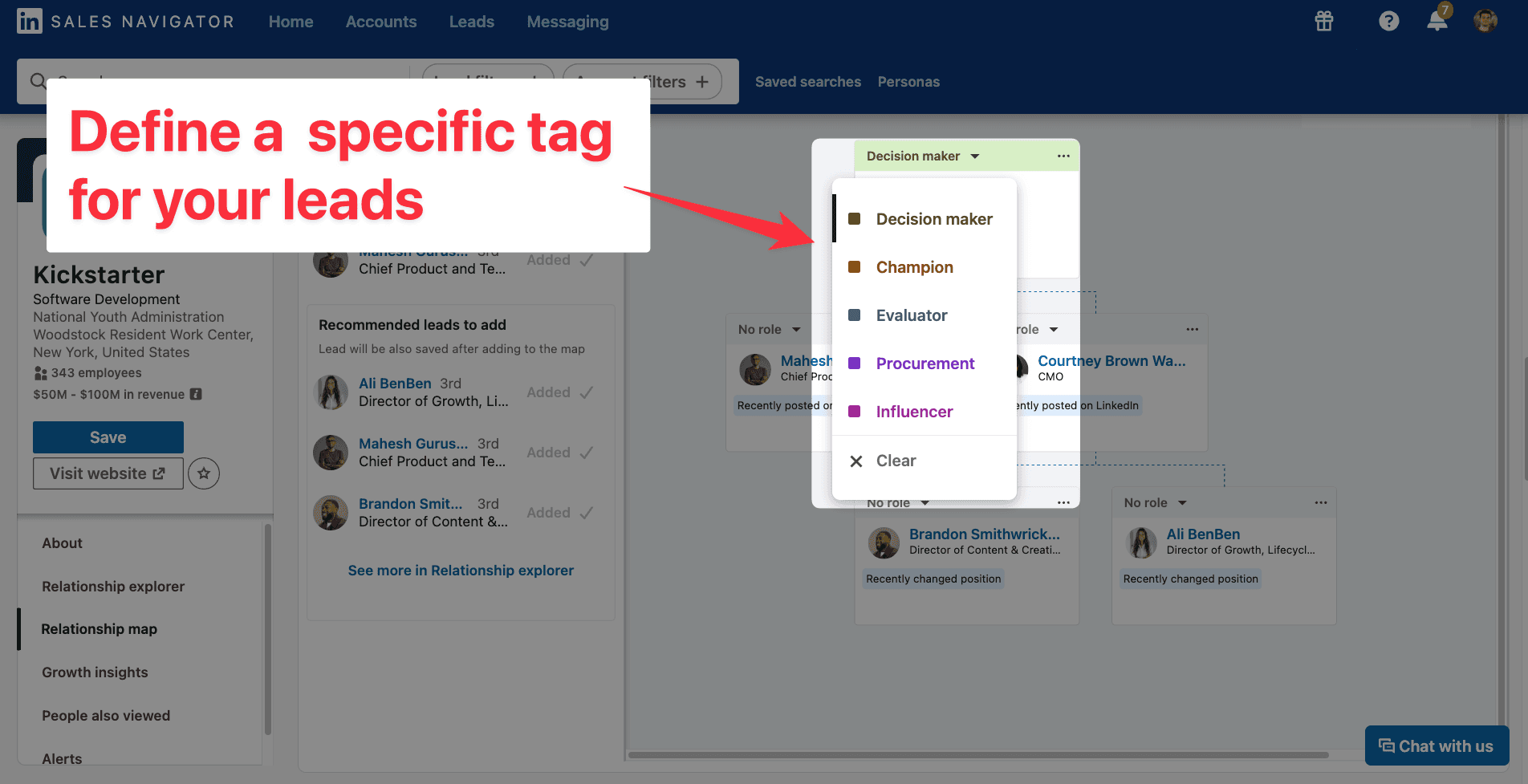Choose the Influencer role option
Screen dimensions: 1528x784
[925, 412]
